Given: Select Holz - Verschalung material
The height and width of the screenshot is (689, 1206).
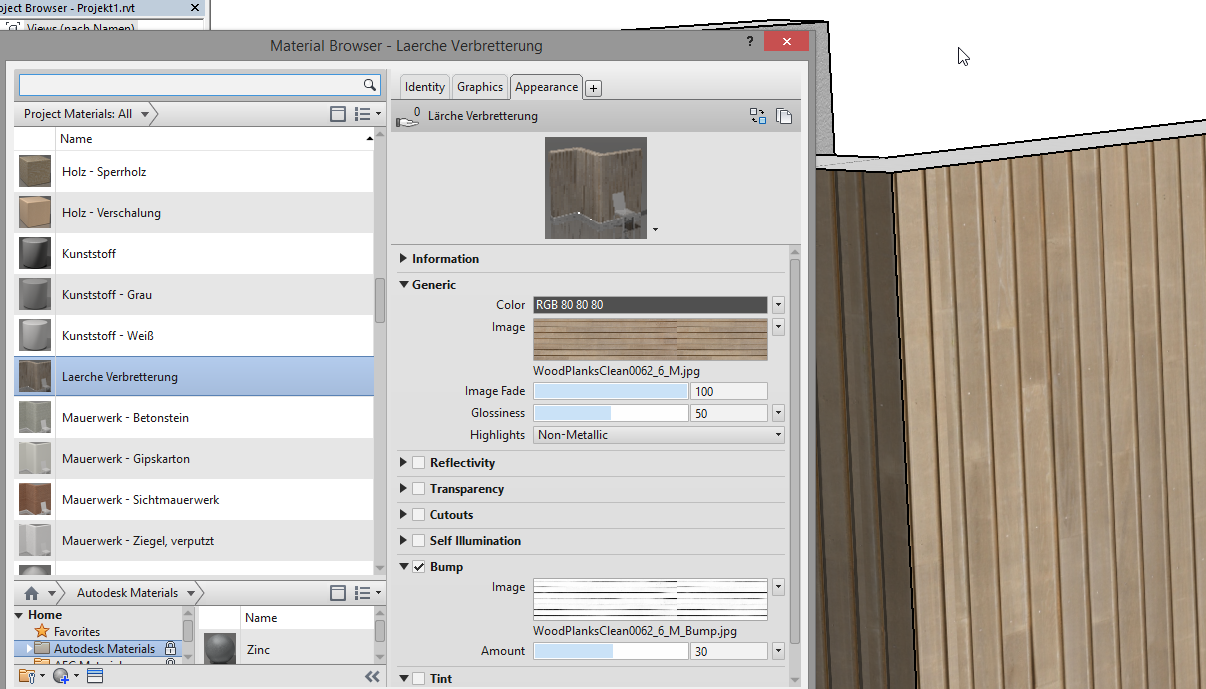Looking at the screenshot, I should 194,213.
